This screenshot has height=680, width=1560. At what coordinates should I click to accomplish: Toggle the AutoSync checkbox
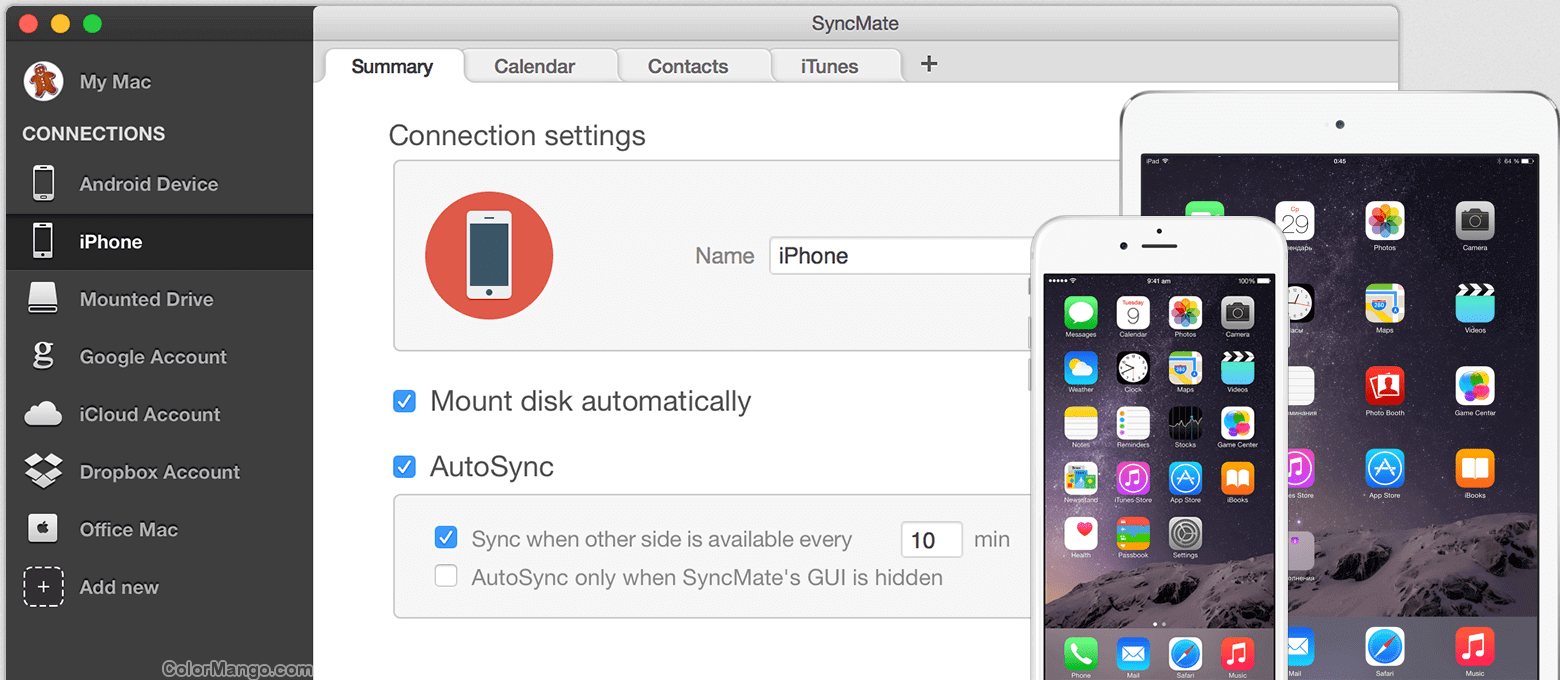(x=404, y=466)
